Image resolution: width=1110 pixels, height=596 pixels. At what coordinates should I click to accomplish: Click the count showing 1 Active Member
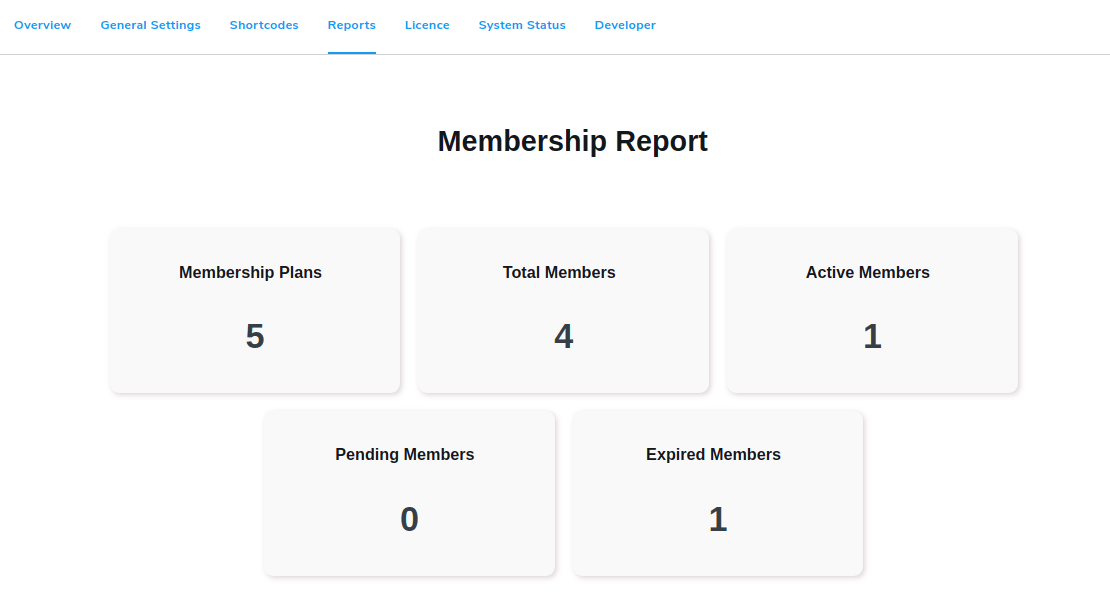point(872,336)
